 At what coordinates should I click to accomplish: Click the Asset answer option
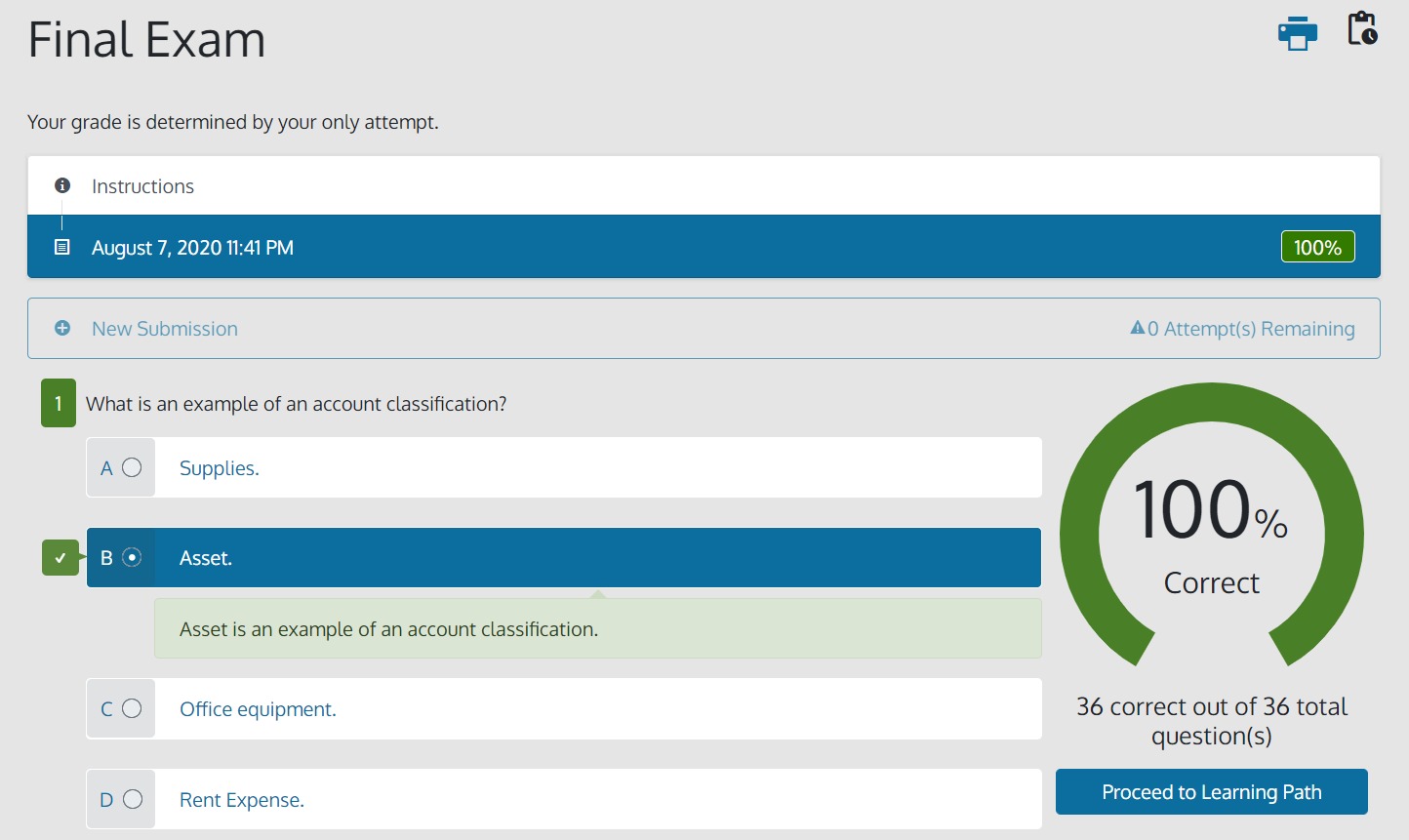[x=564, y=558]
